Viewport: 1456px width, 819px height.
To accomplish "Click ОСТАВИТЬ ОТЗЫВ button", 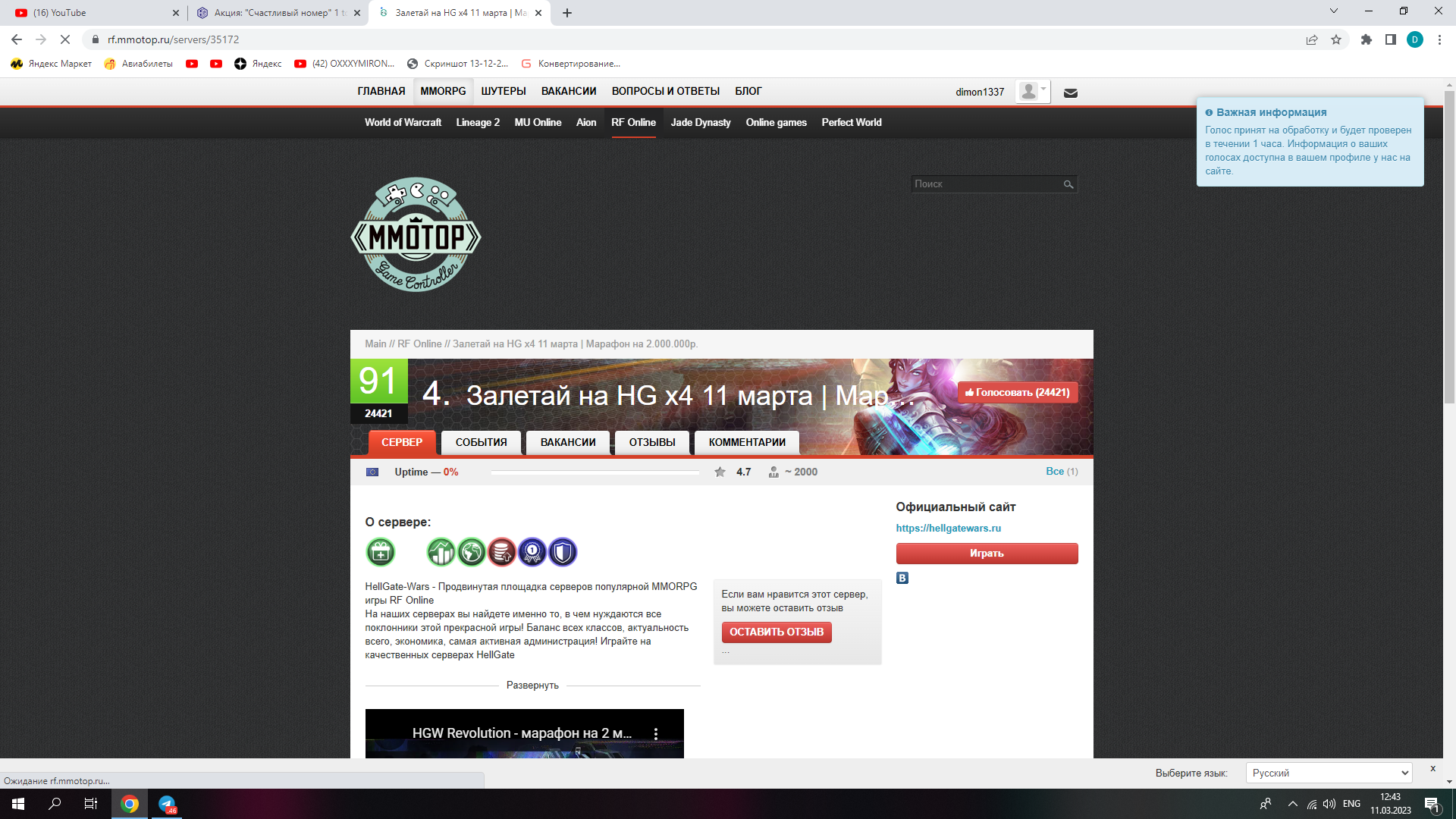I will tap(777, 632).
